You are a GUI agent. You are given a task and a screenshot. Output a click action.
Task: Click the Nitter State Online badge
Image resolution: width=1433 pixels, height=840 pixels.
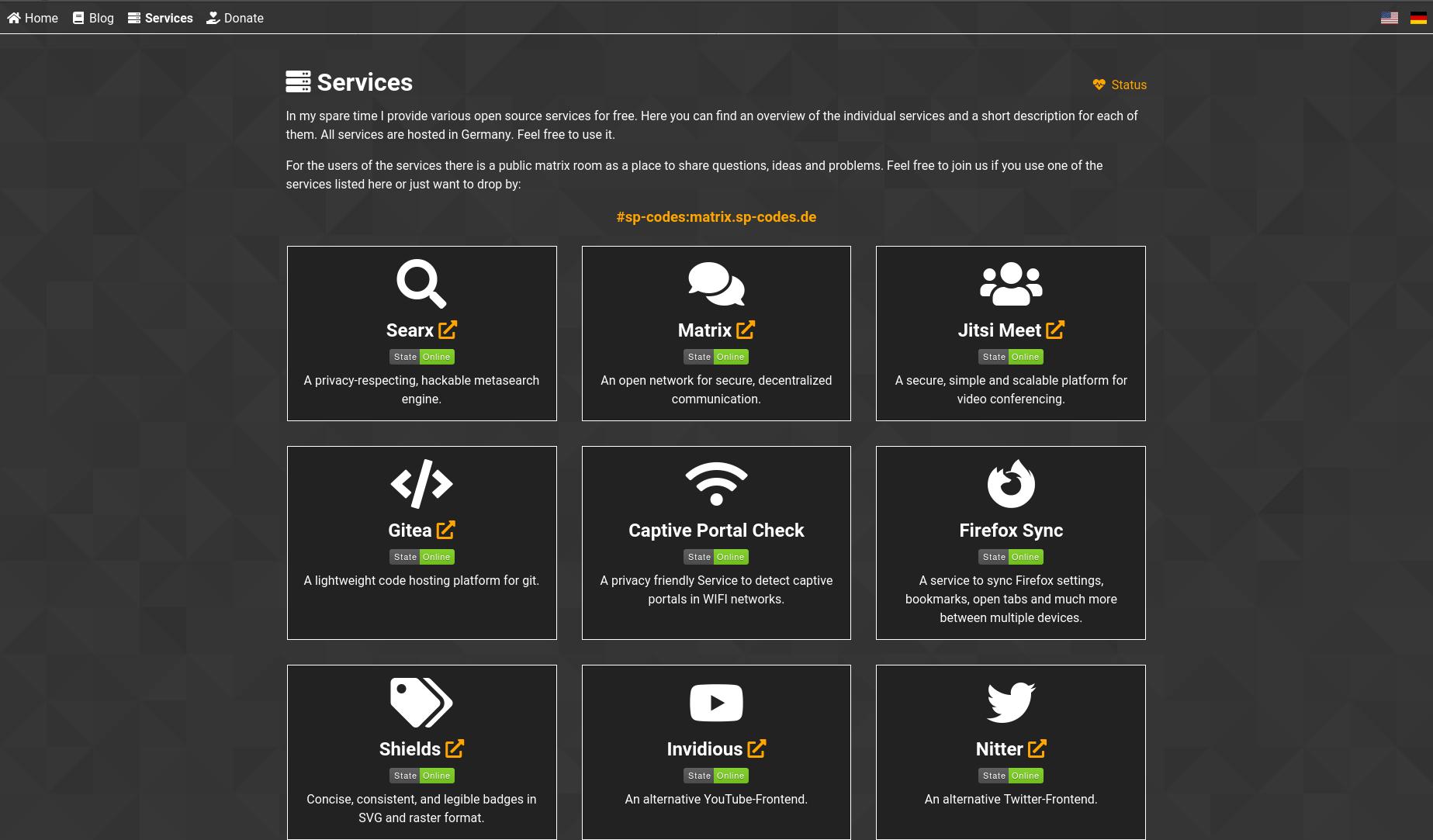point(1010,776)
